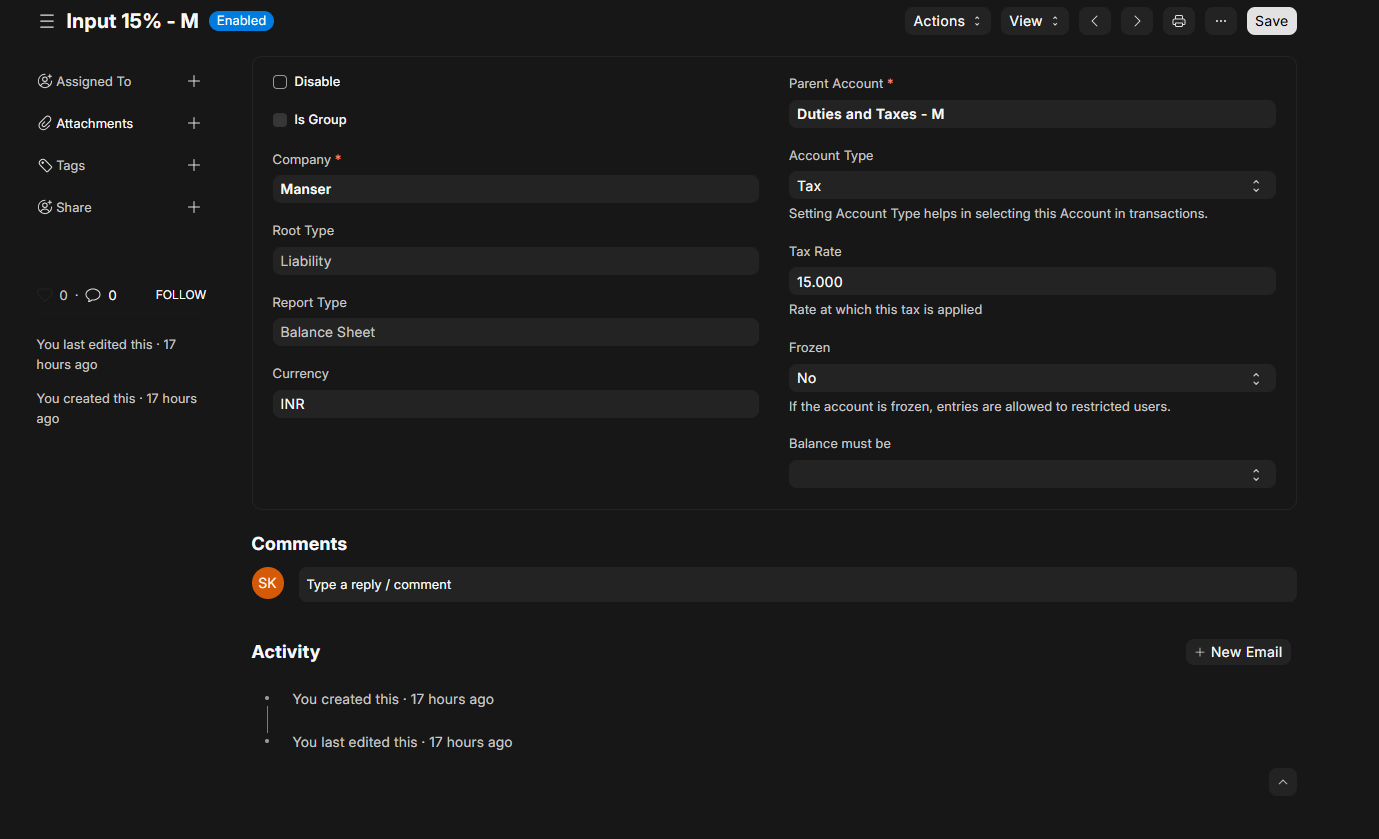The image size is (1379, 839).
Task: Open the sidebar hamburger menu
Action: click(x=47, y=21)
